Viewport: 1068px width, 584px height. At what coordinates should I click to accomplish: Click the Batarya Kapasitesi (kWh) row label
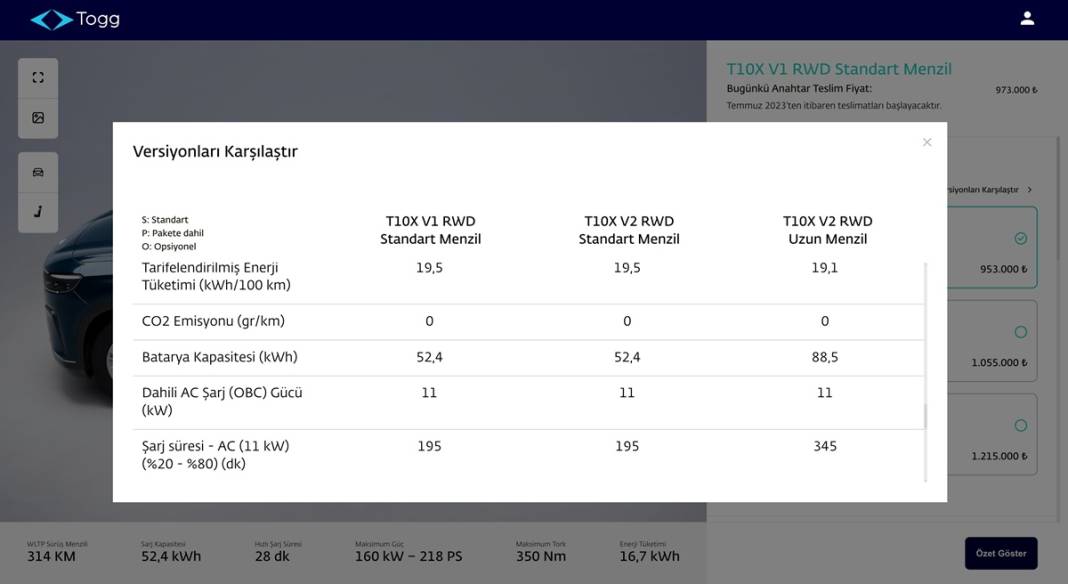coord(220,357)
